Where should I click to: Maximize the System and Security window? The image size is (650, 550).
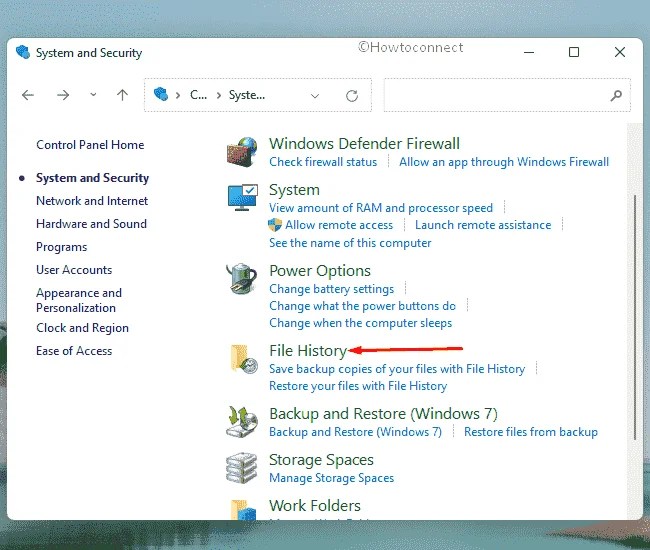pos(574,52)
